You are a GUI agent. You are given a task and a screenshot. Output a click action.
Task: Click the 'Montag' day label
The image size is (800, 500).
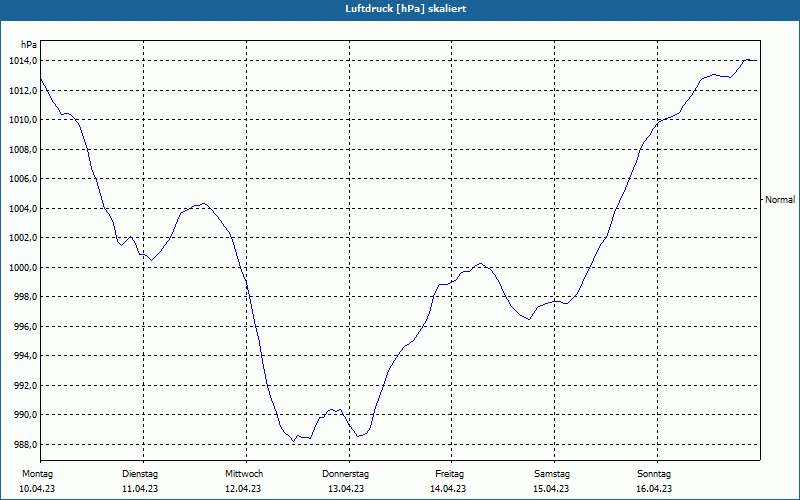37,474
